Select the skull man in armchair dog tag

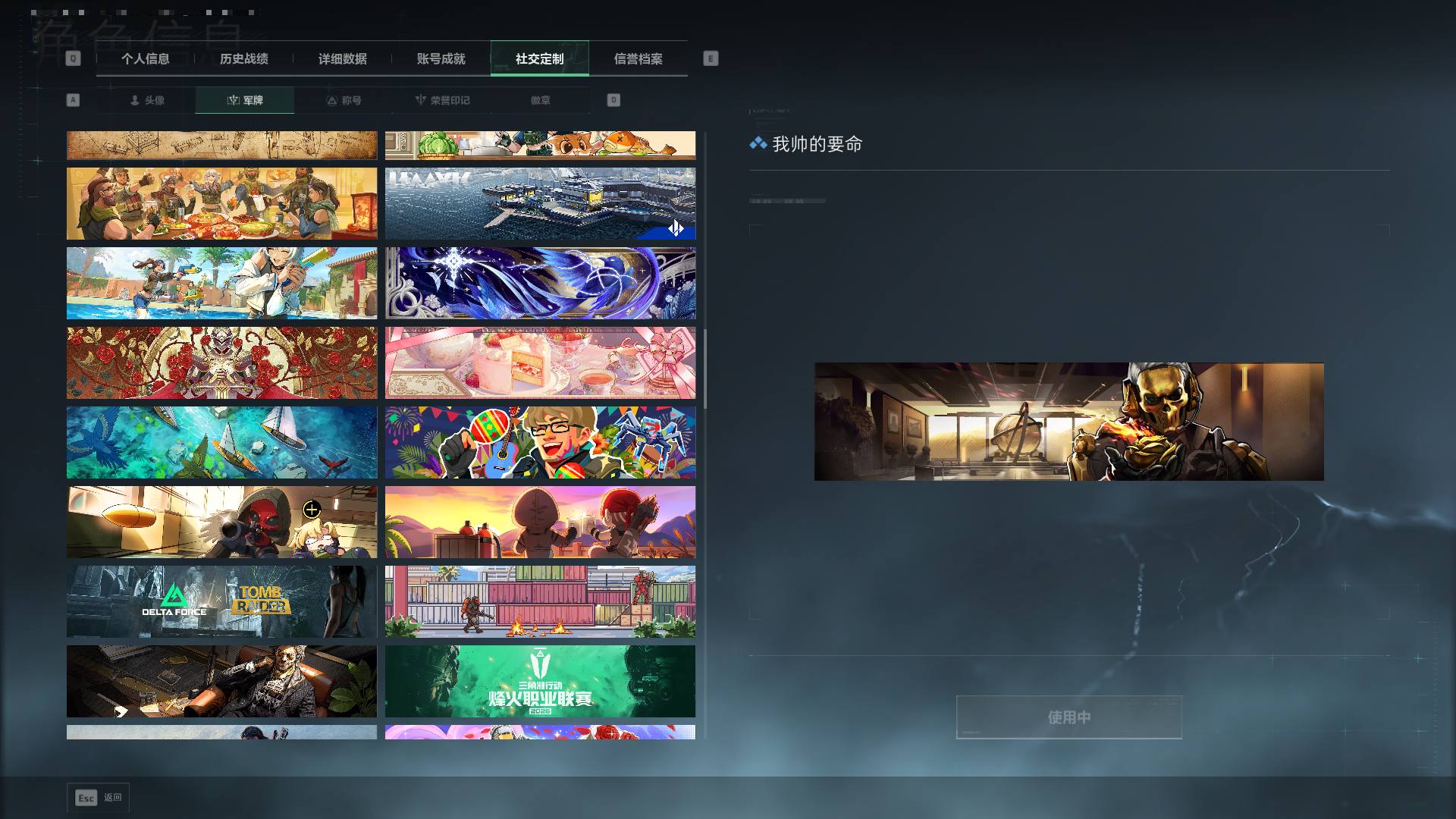point(221,681)
